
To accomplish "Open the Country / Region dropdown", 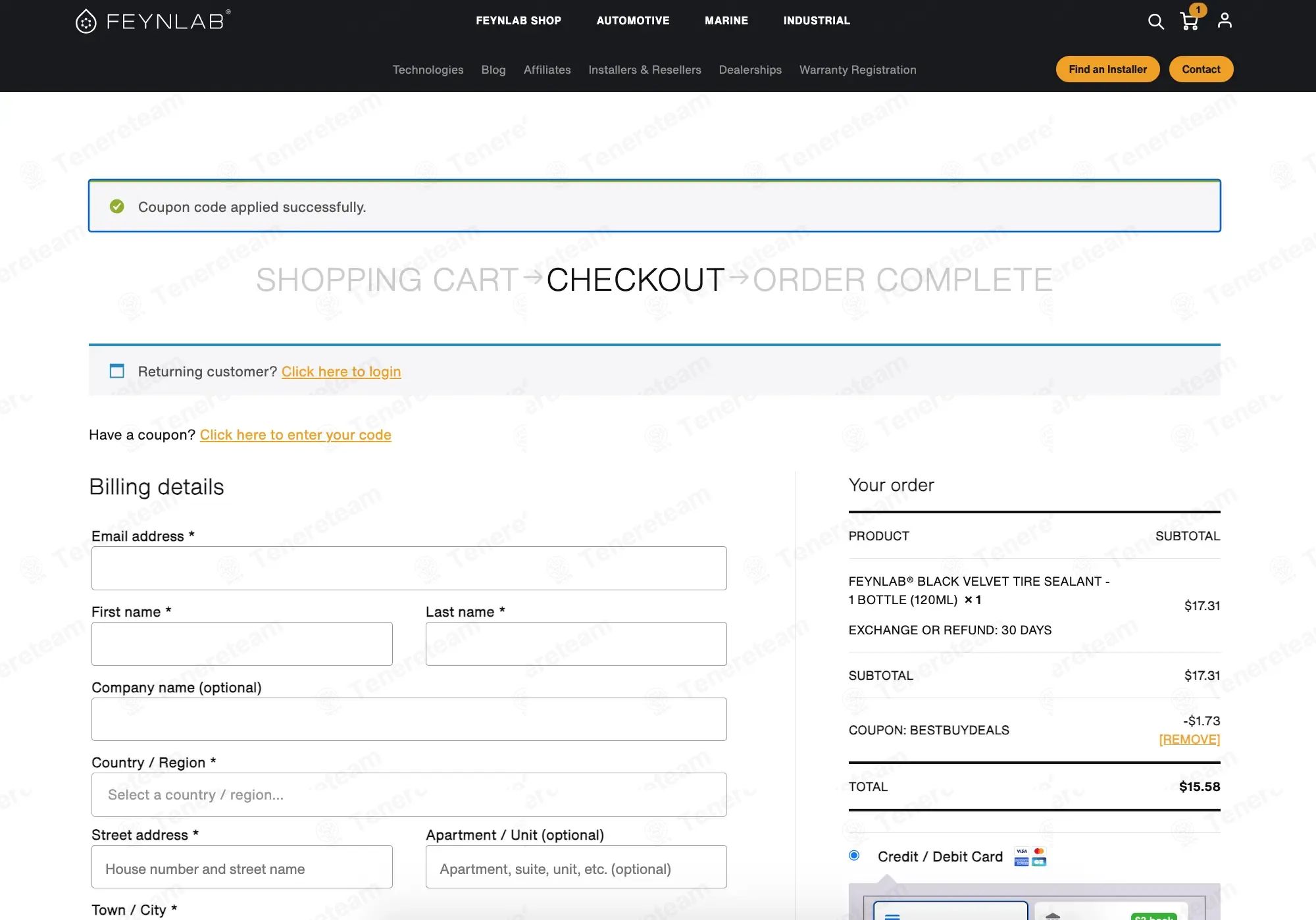I will (409, 795).
